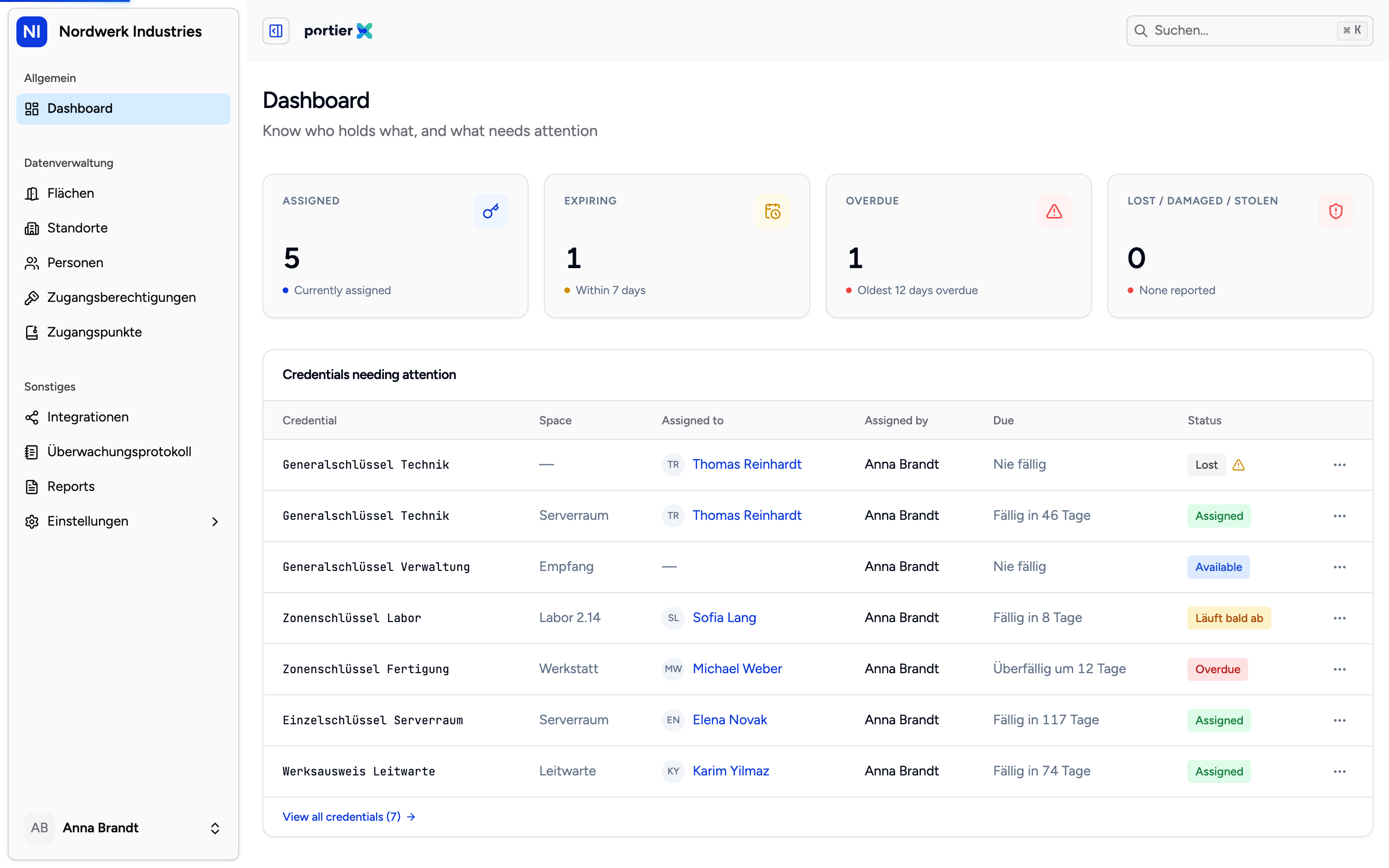Click the Credential column header
The height and width of the screenshot is (868, 1389).
(x=309, y=420)
